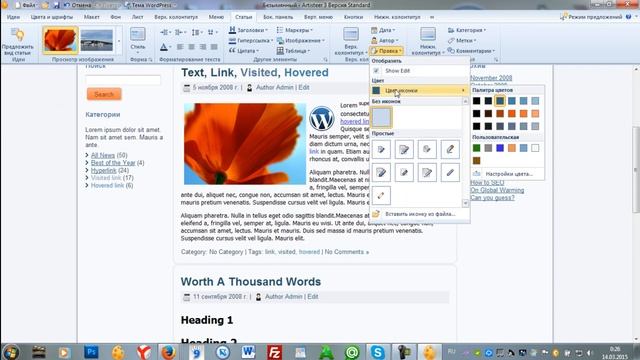640x360 pixels.
Task: Select the pencil icon ending the first row
Action: point(450,149)
